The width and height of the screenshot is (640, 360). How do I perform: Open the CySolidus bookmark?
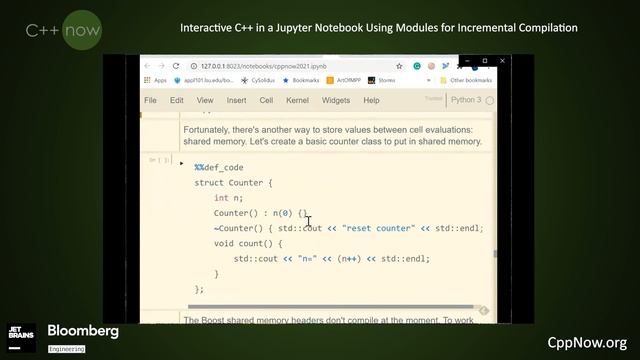pyautogui.click(x=258, y=80)
